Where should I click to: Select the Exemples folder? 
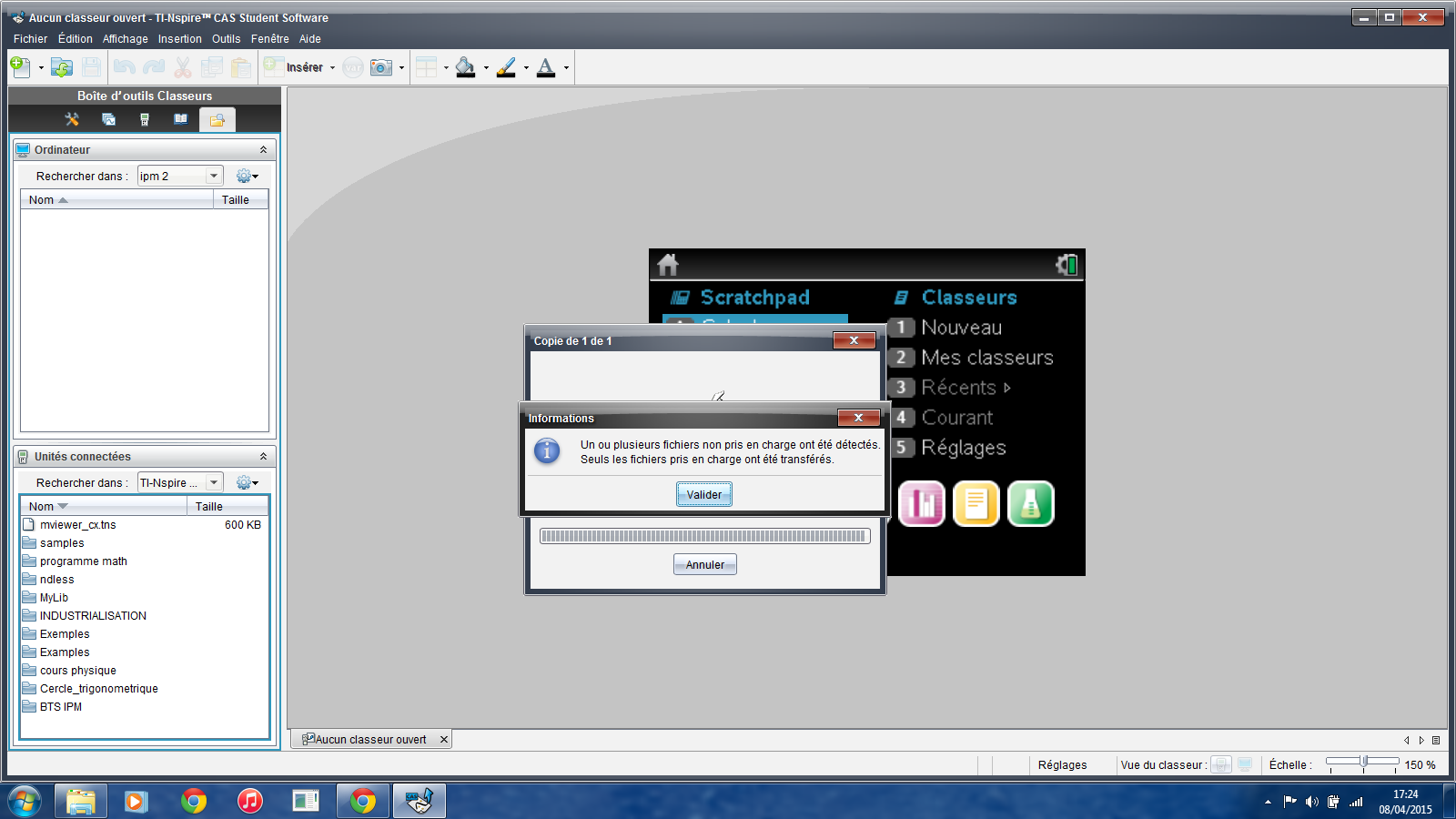coord(144,634)
